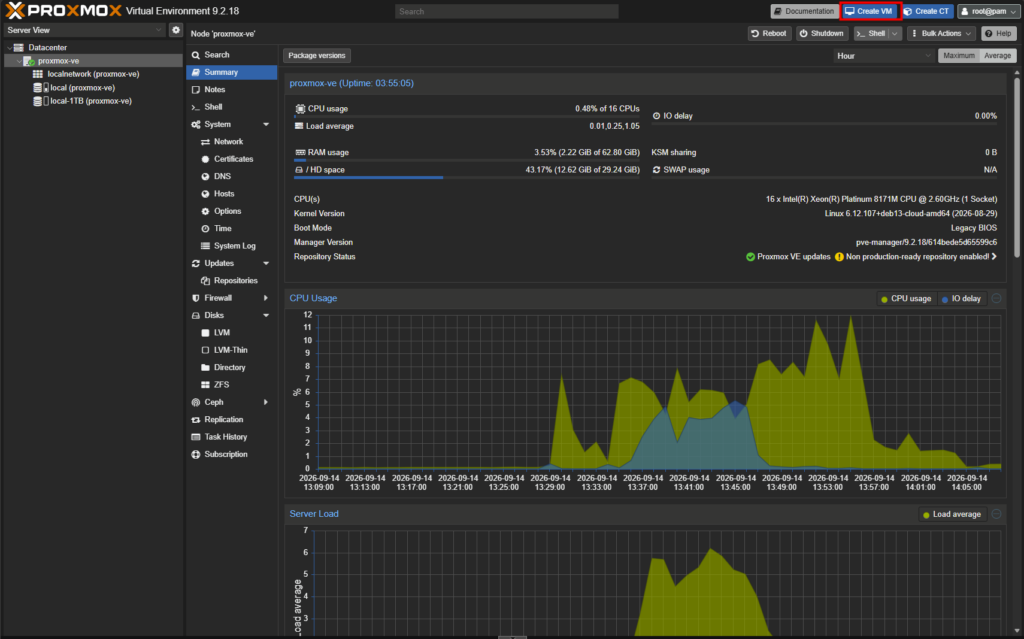1024x639 pixels.
Task: Click the Replication retweet icon
Action: point(196,420)
